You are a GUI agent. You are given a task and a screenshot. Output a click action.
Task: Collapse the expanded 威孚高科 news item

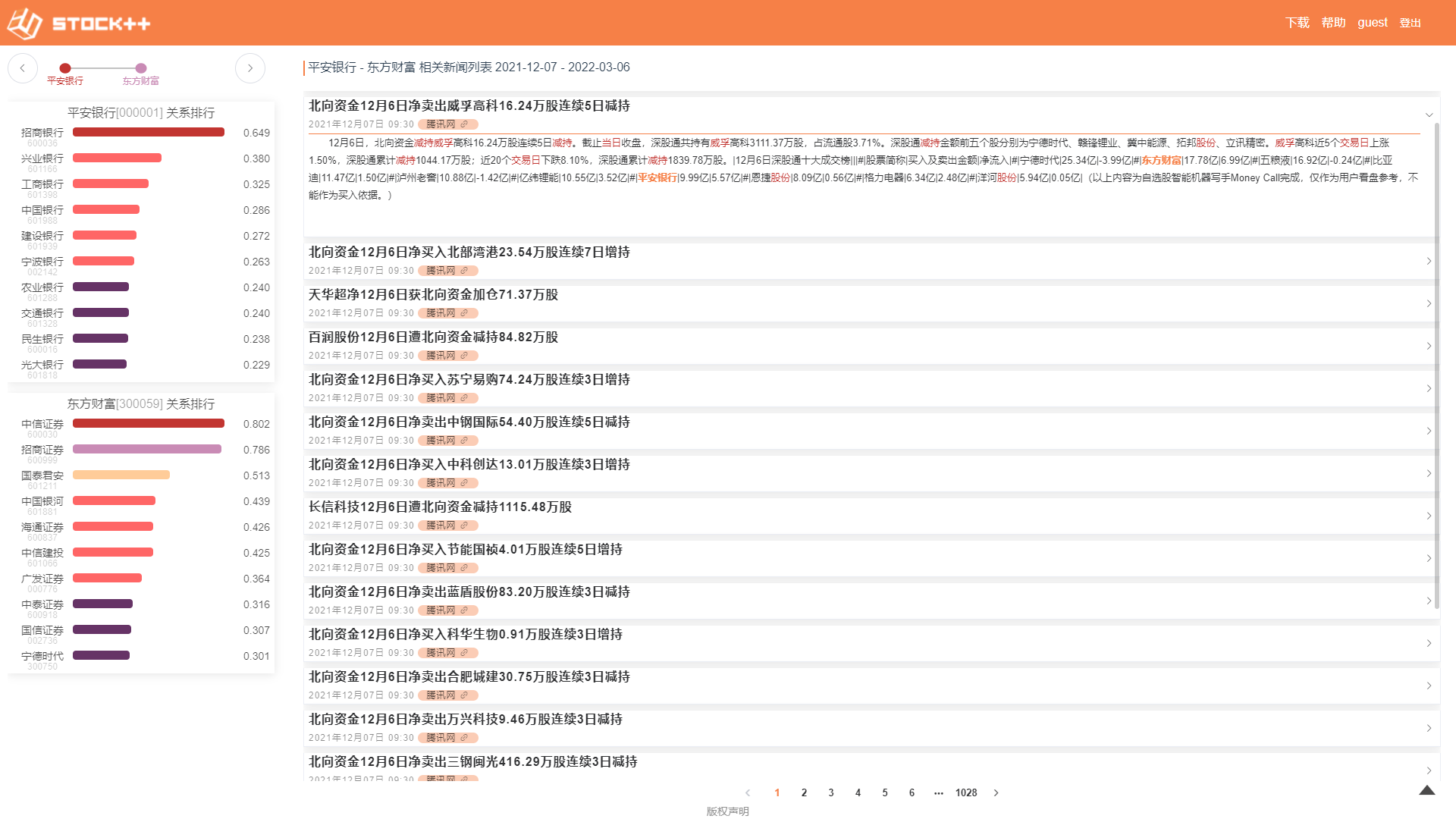1429,115
